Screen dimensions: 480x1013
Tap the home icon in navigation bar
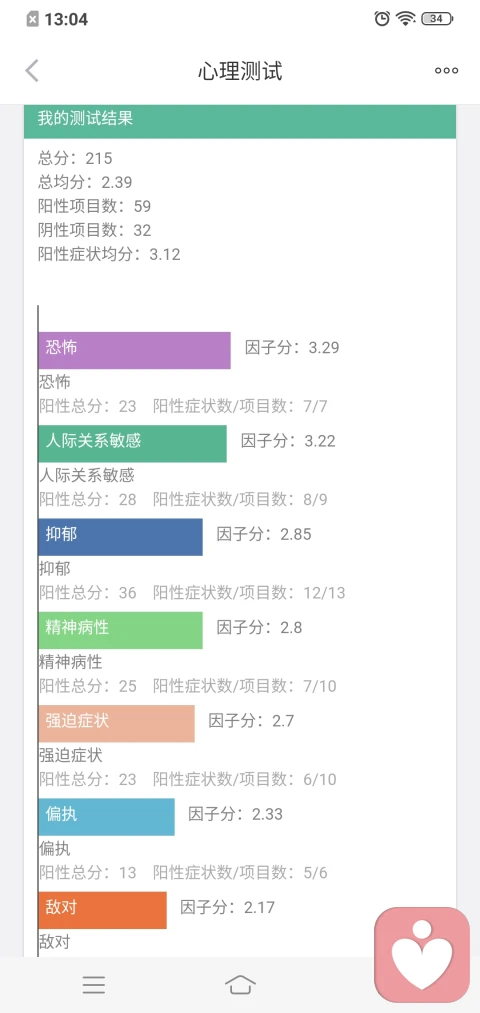(240, 985)
